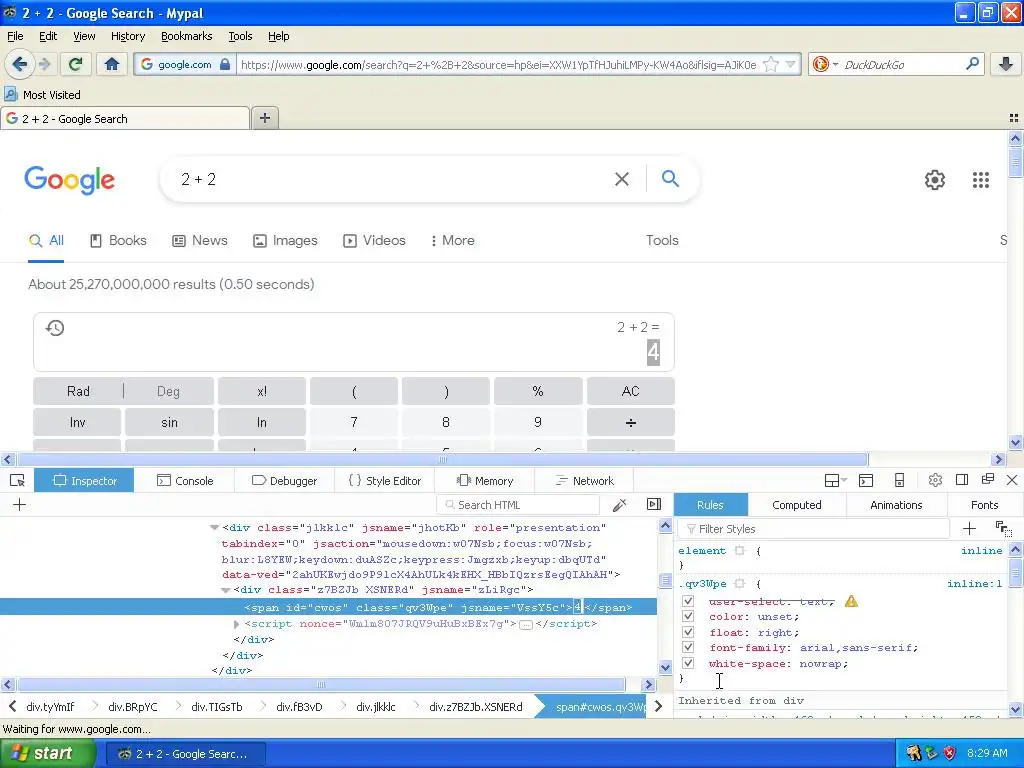Click the blue Google search magnifier
Viewport: 1024px width, 768px height.
(670, 178)
